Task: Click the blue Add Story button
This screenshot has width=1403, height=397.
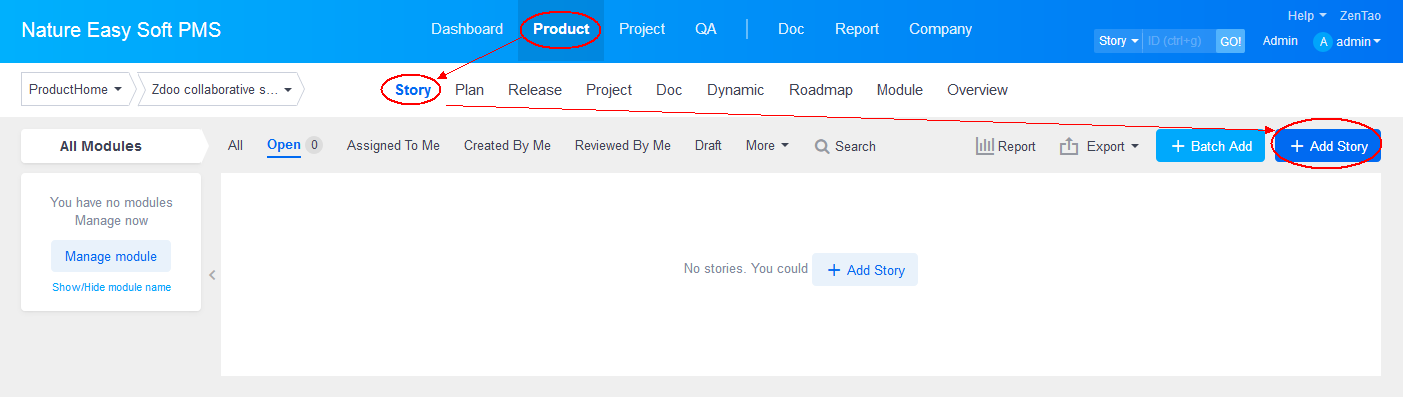Action: click(x=1328, y=146)
